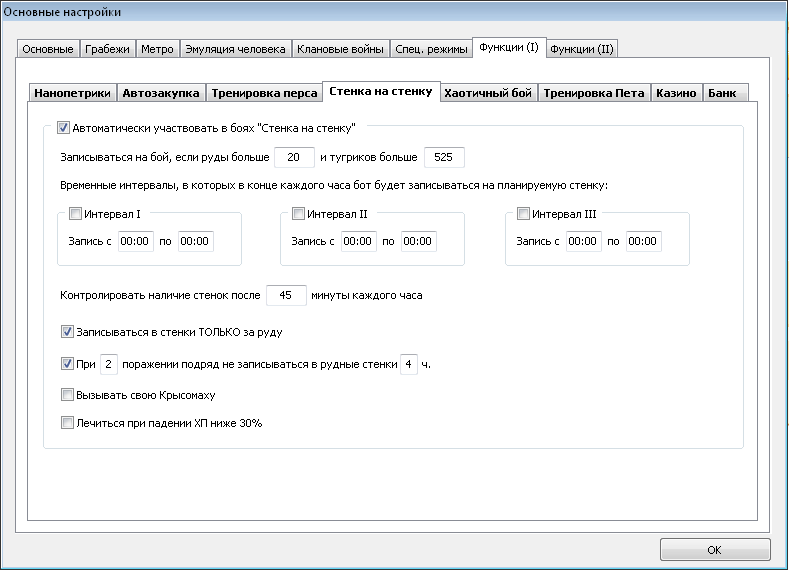Select the Стенка на стенку sub-tab
The height and width of the screenshot is (570, 789).
(x=381, y=91)
